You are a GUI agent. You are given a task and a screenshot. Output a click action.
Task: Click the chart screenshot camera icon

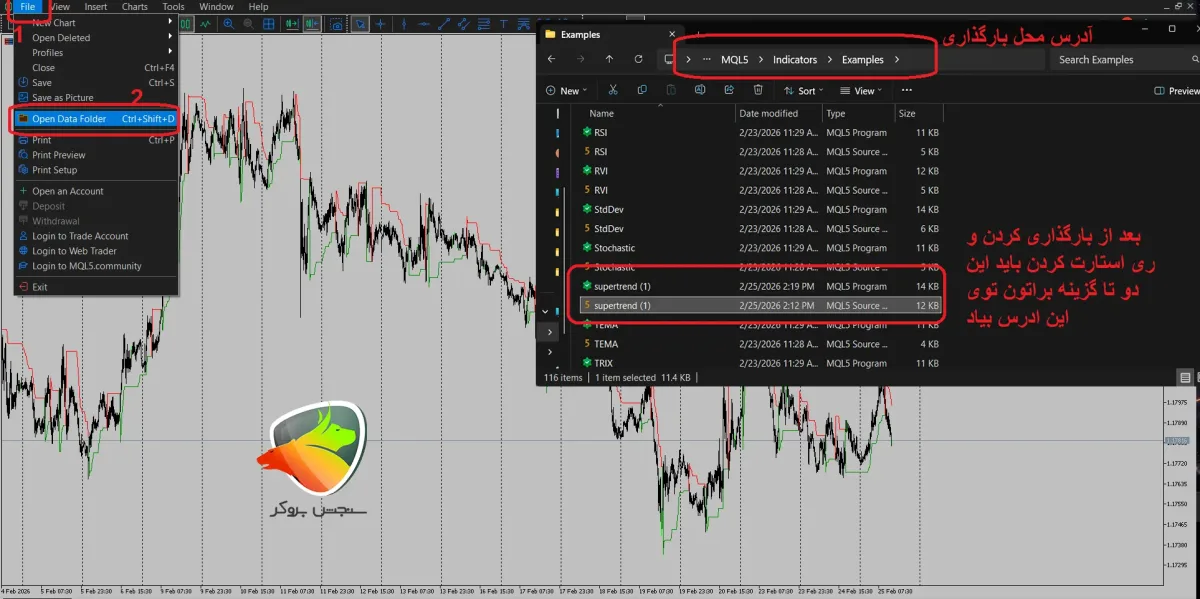[336, 23]
